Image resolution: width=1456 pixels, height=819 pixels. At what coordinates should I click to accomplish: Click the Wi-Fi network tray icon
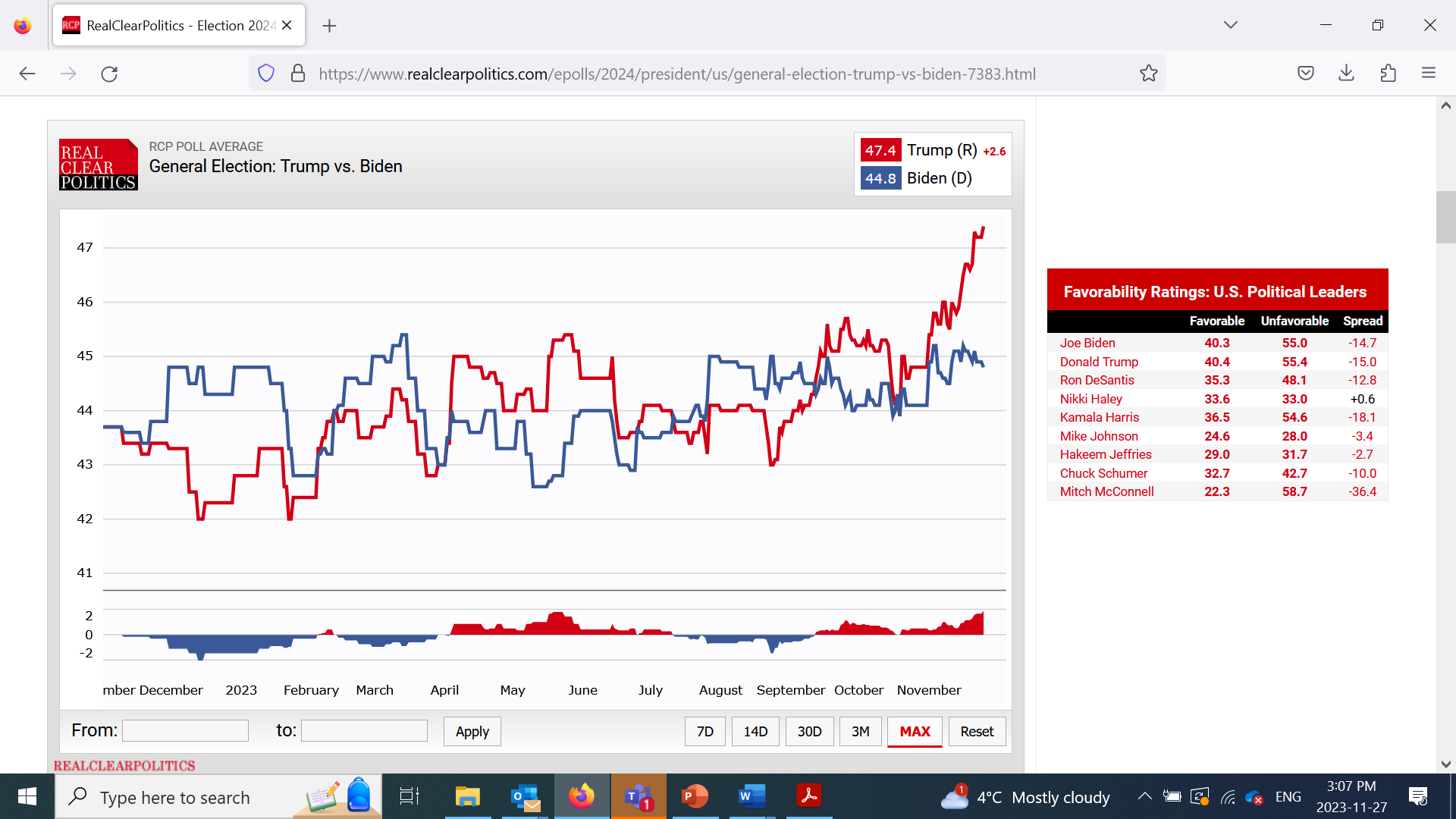(1228, 797)
